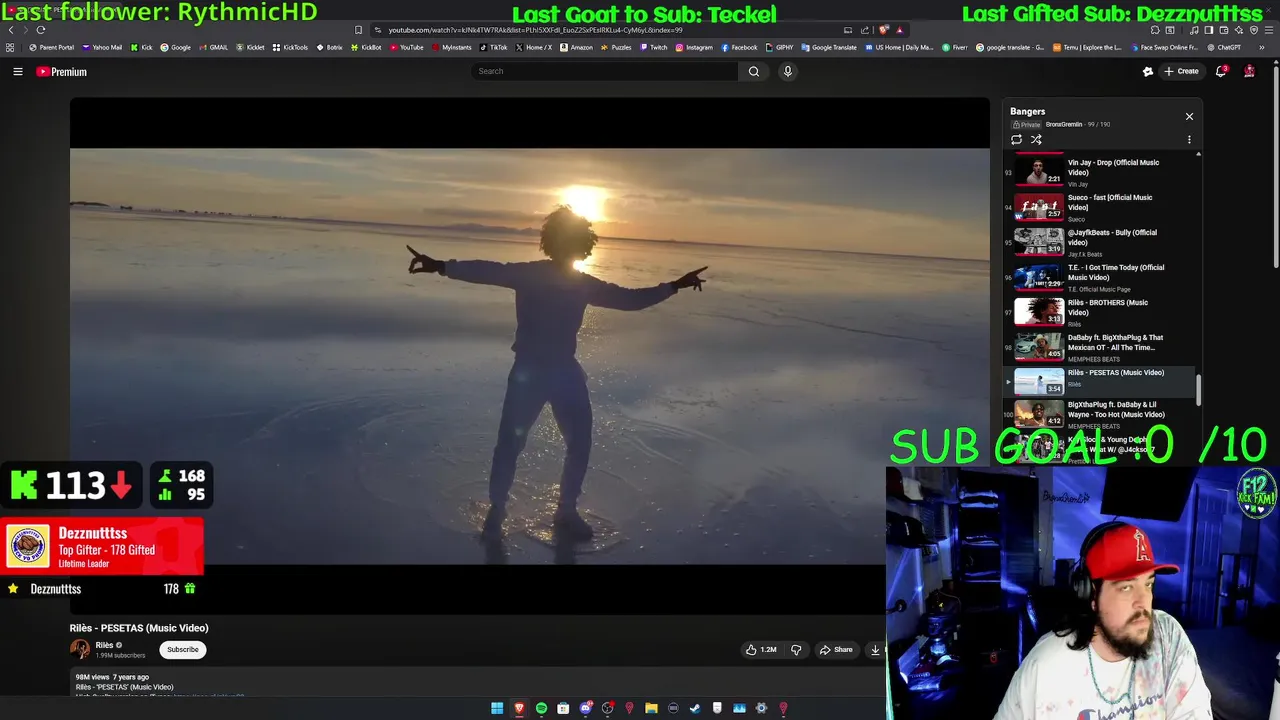
Task: Open the Rilès channel name link
Action: tap(104, 645)
